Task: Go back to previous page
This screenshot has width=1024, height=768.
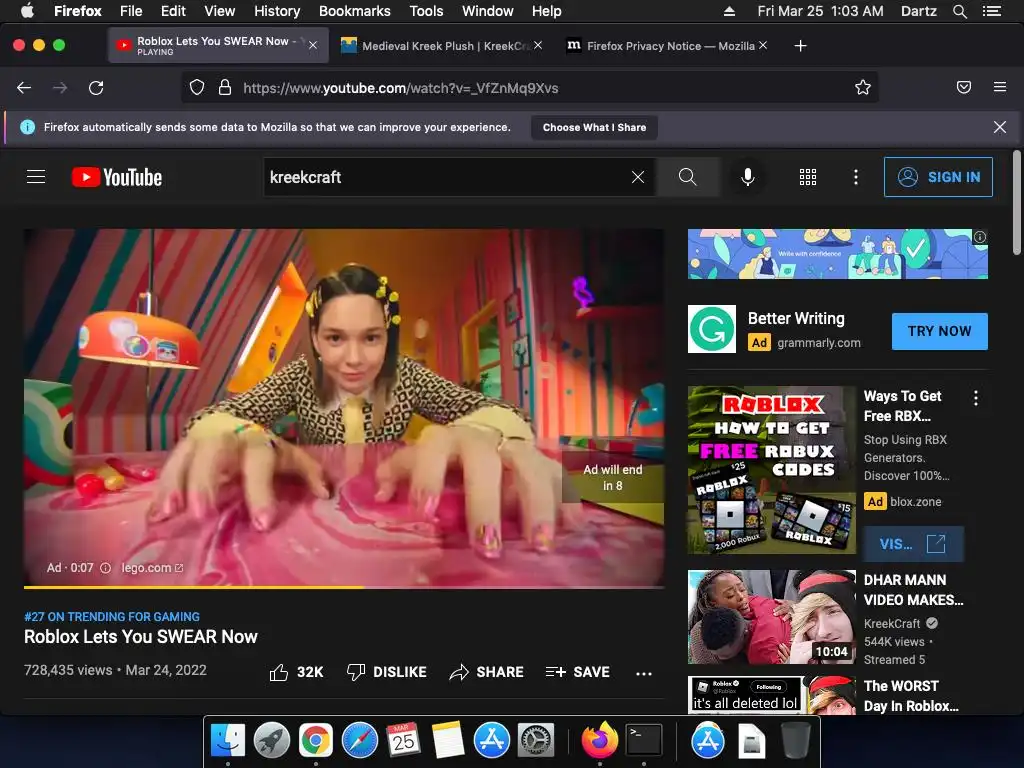Action: click(x=24, y=88)
